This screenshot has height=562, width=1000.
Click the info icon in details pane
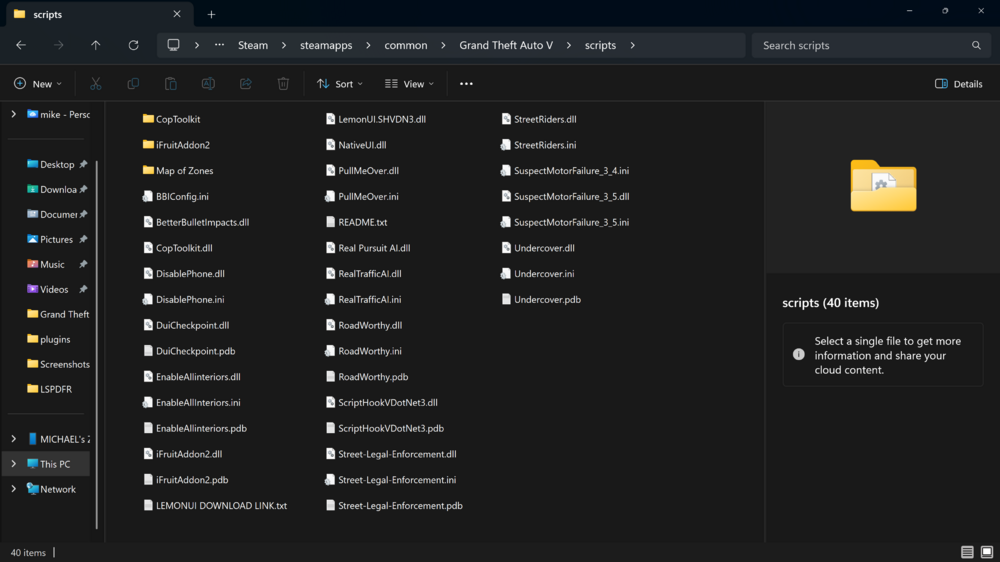coord(798,354)
